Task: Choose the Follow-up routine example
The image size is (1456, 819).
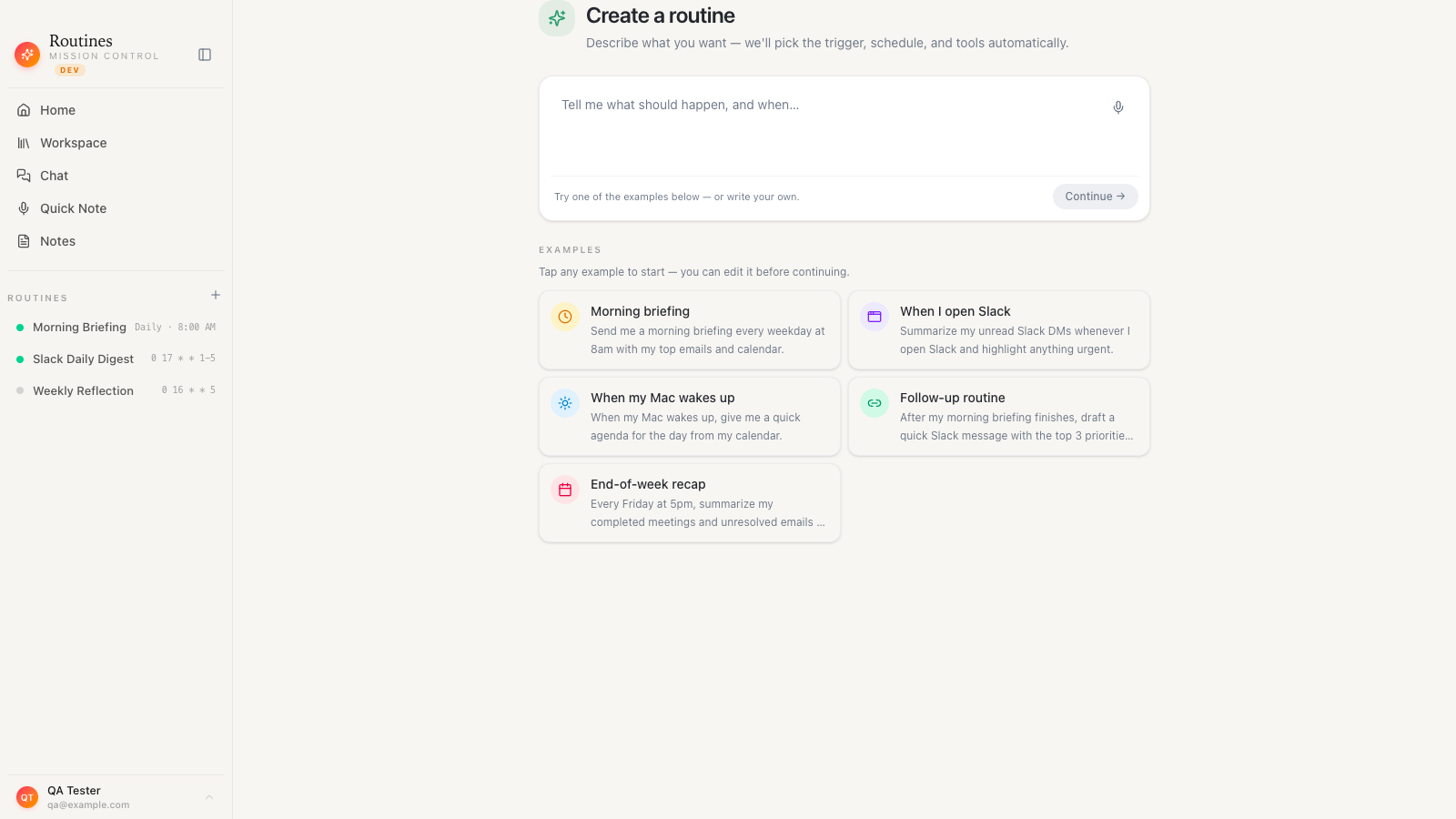Action: 999,417
